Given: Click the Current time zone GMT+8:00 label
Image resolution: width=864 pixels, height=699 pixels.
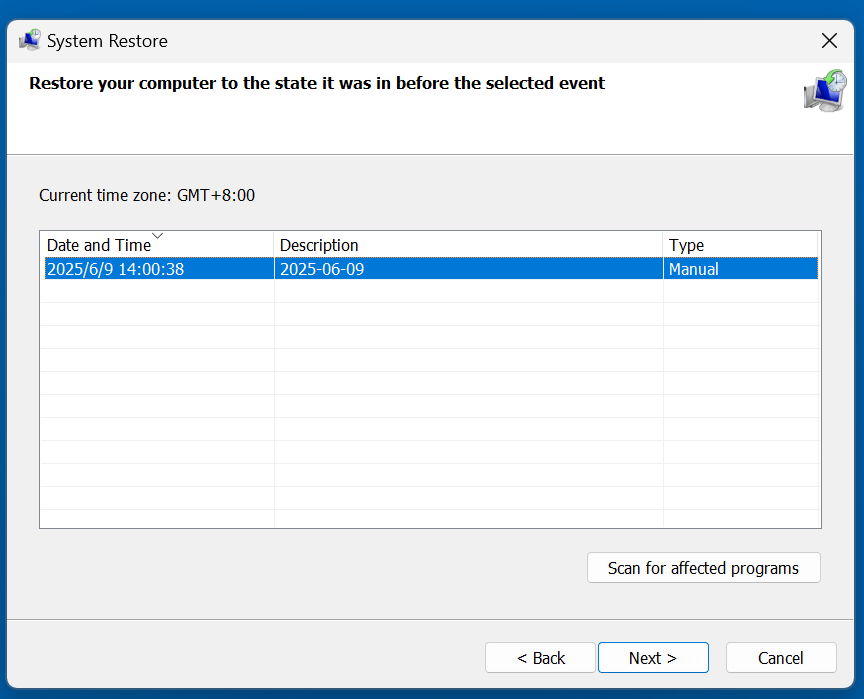Looking at the screenshot, I should pyautogui.click(x=146, y=195).
